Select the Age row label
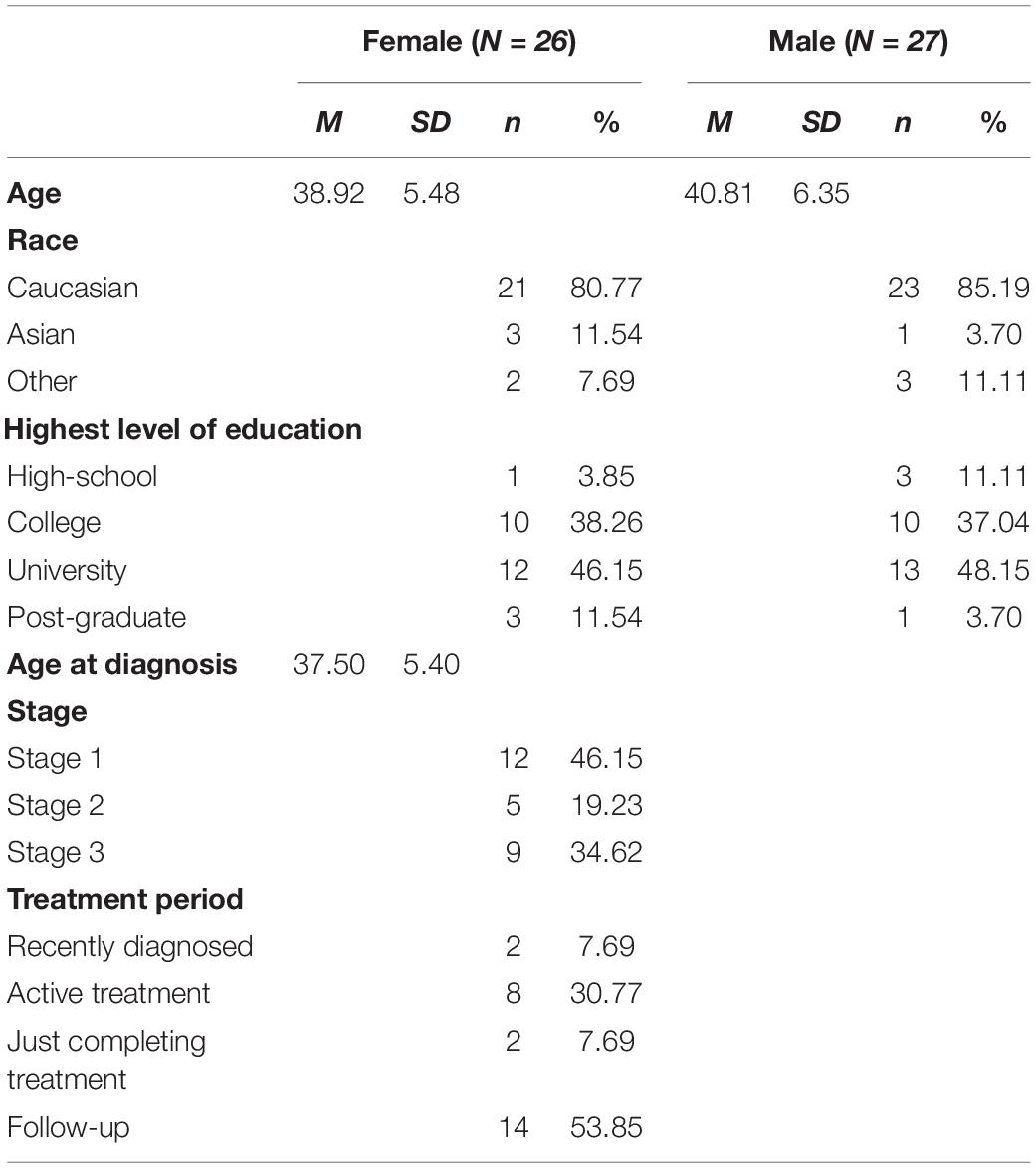This screenshot has width=1036, height=1168. point(34,194)
